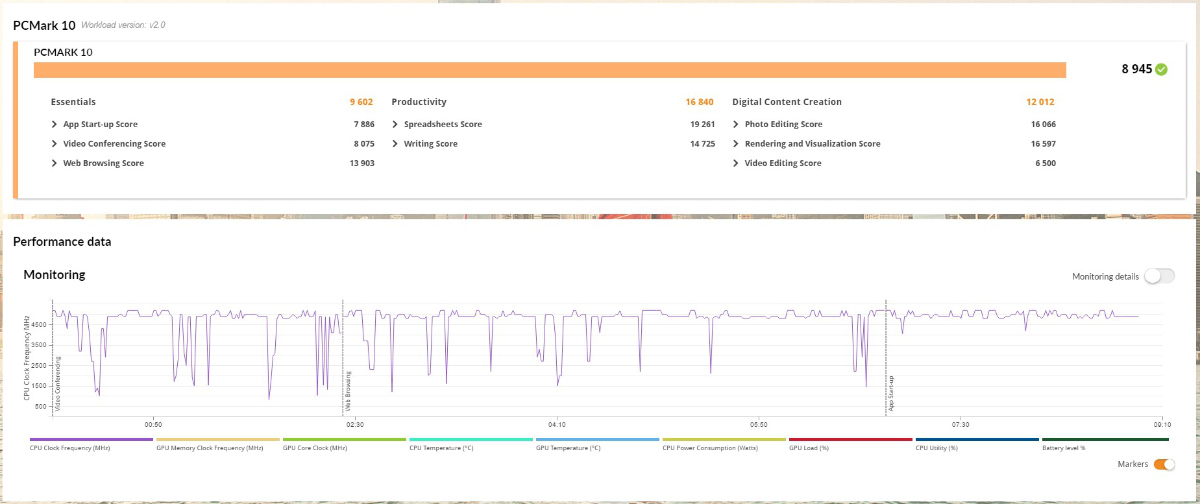Select the GPU Temperature legend swatch
Screen dimensions: 1200x504
[598, 439]
